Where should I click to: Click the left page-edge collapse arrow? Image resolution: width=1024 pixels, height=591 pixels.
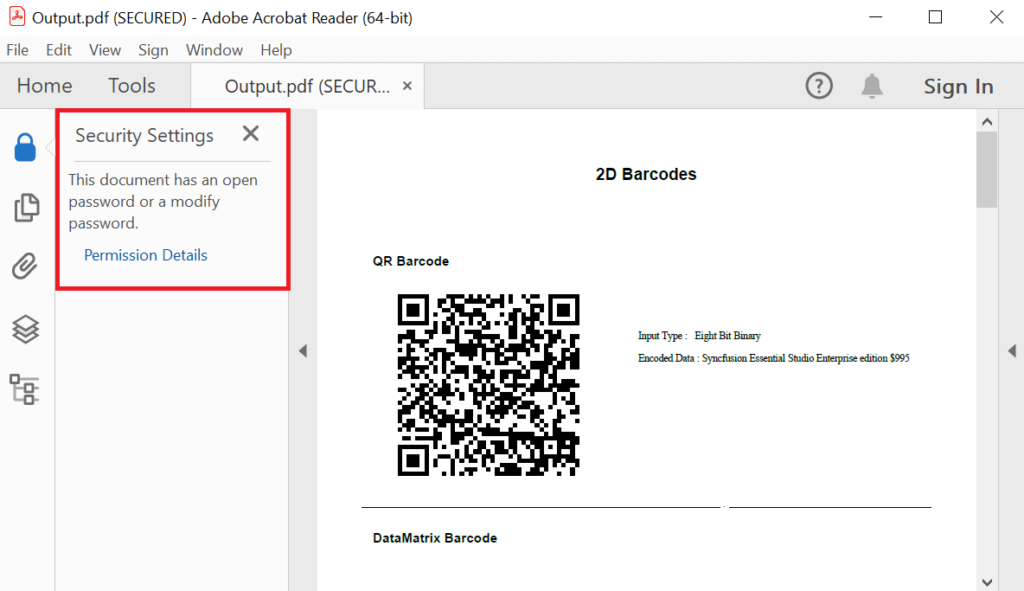click(303, 351)
